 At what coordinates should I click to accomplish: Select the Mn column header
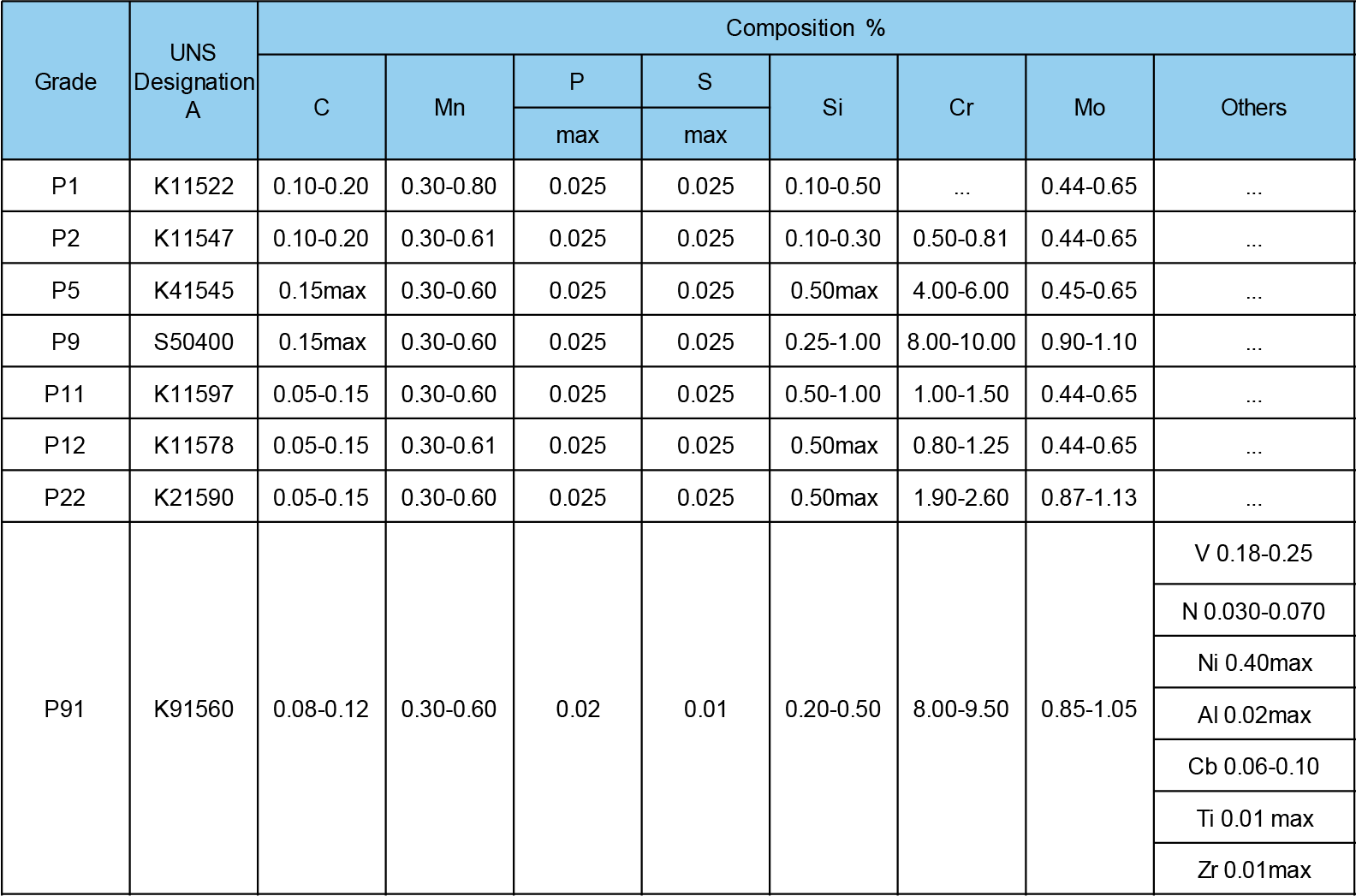[449, 107]
